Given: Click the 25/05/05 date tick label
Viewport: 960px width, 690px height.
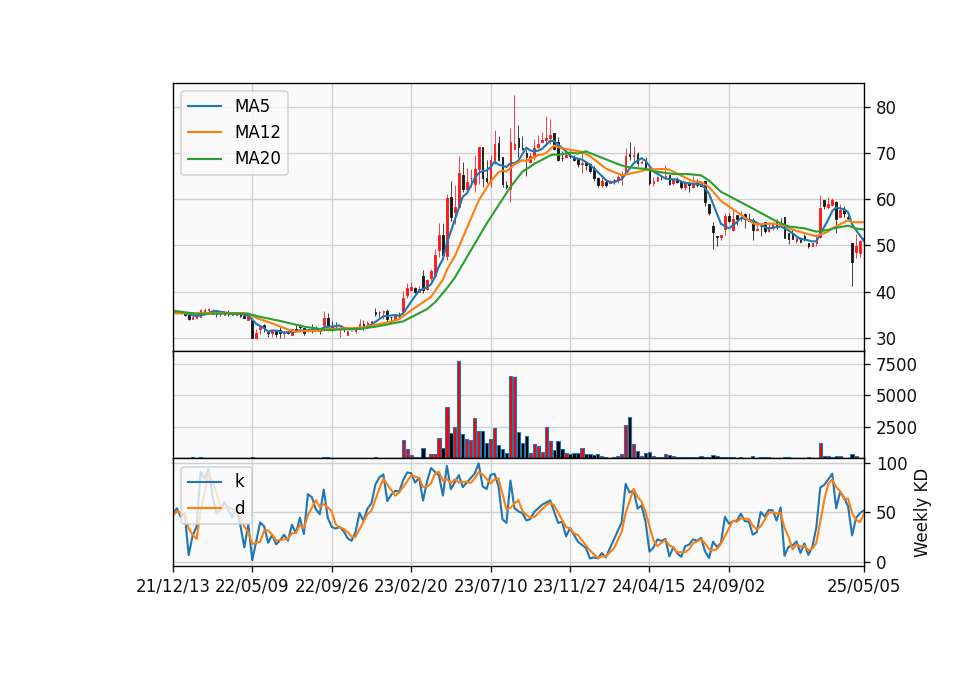Looking at the screenshot, I should click(863, 587).
